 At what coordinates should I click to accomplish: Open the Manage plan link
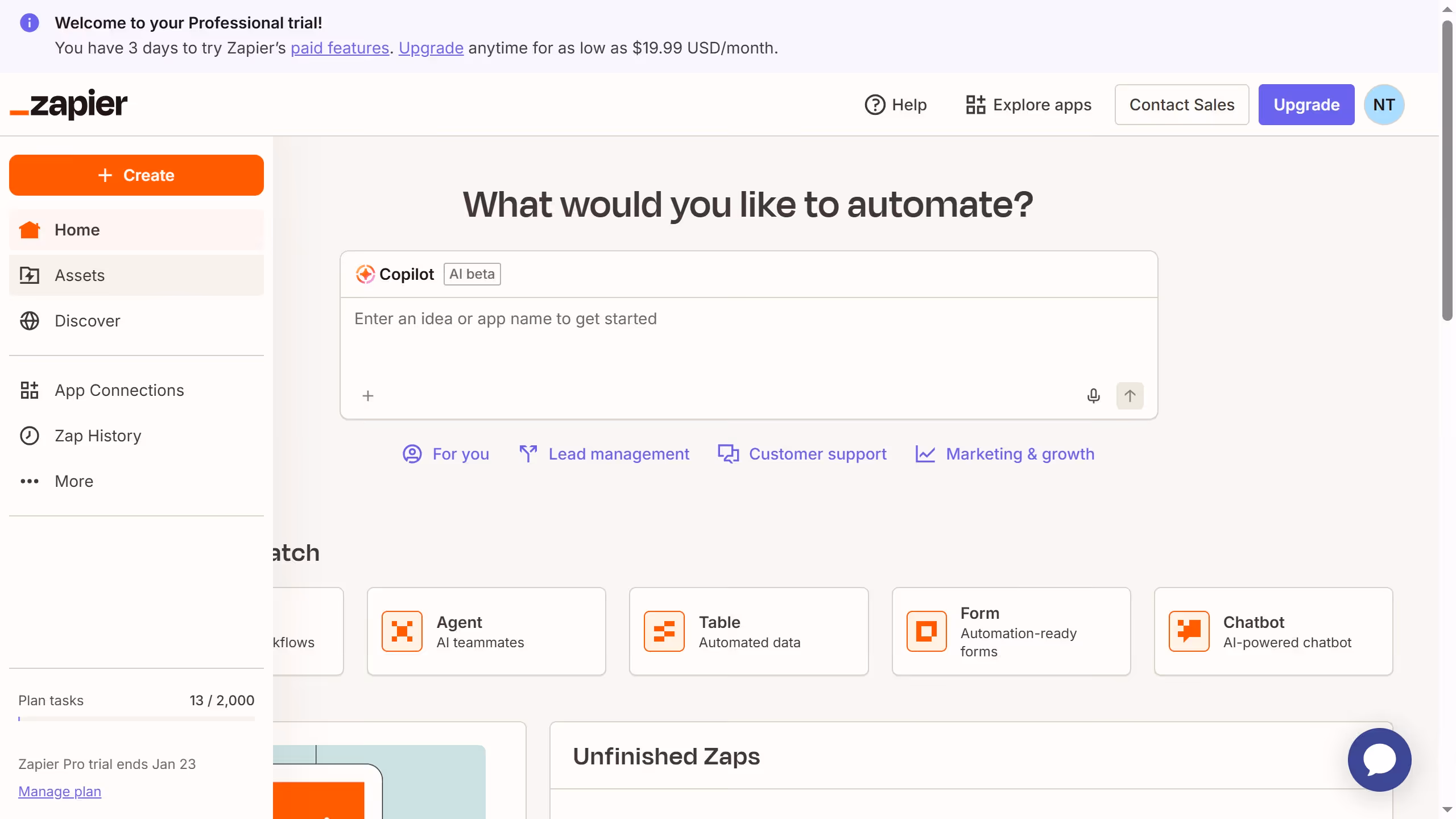pos(59,791)
